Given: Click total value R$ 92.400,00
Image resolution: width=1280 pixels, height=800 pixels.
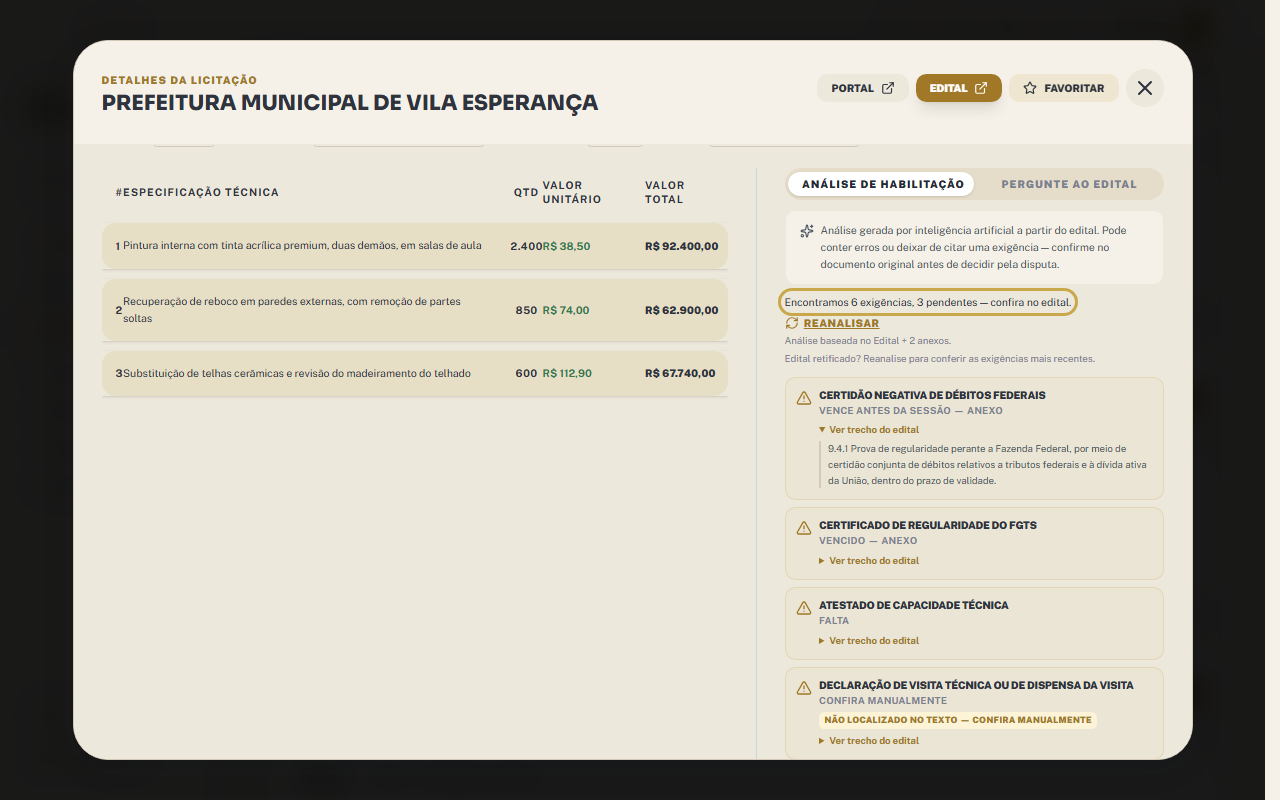Looking at the screenshot, I should 681,246.
